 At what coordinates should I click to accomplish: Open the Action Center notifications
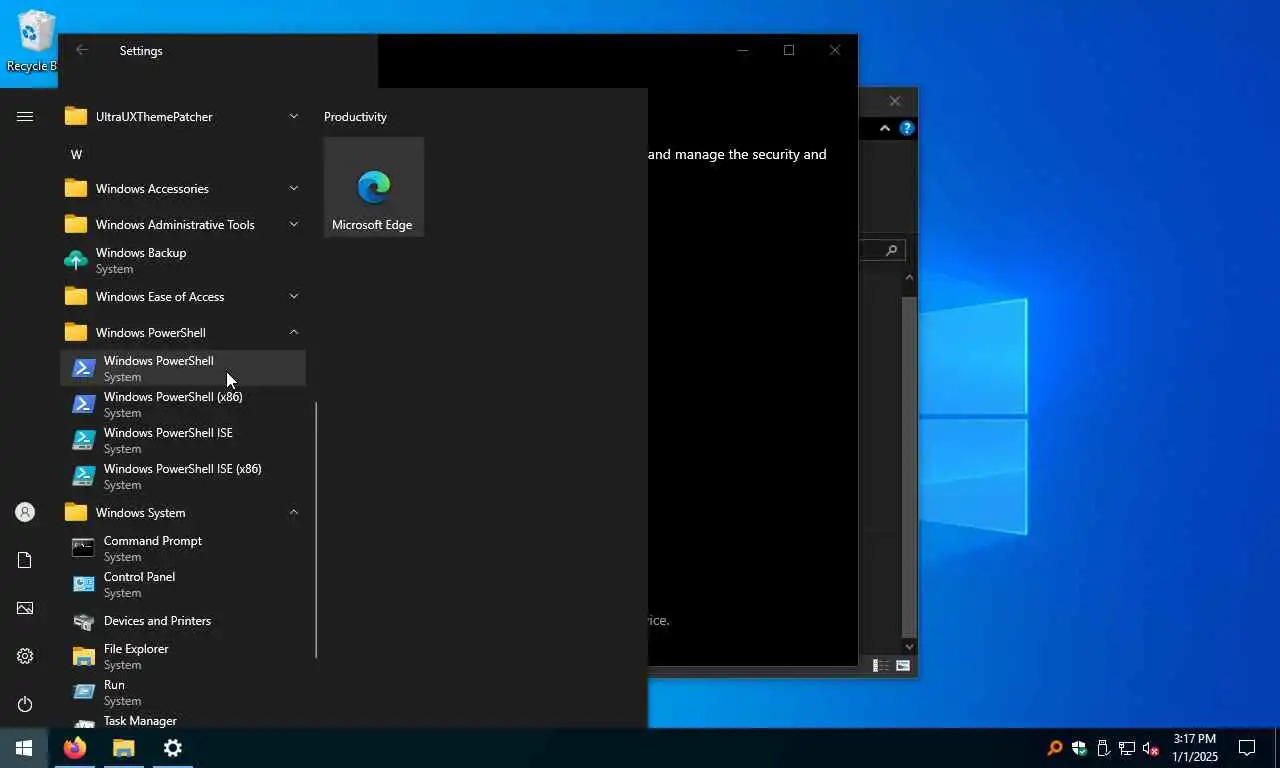[x=1247, y=748]
